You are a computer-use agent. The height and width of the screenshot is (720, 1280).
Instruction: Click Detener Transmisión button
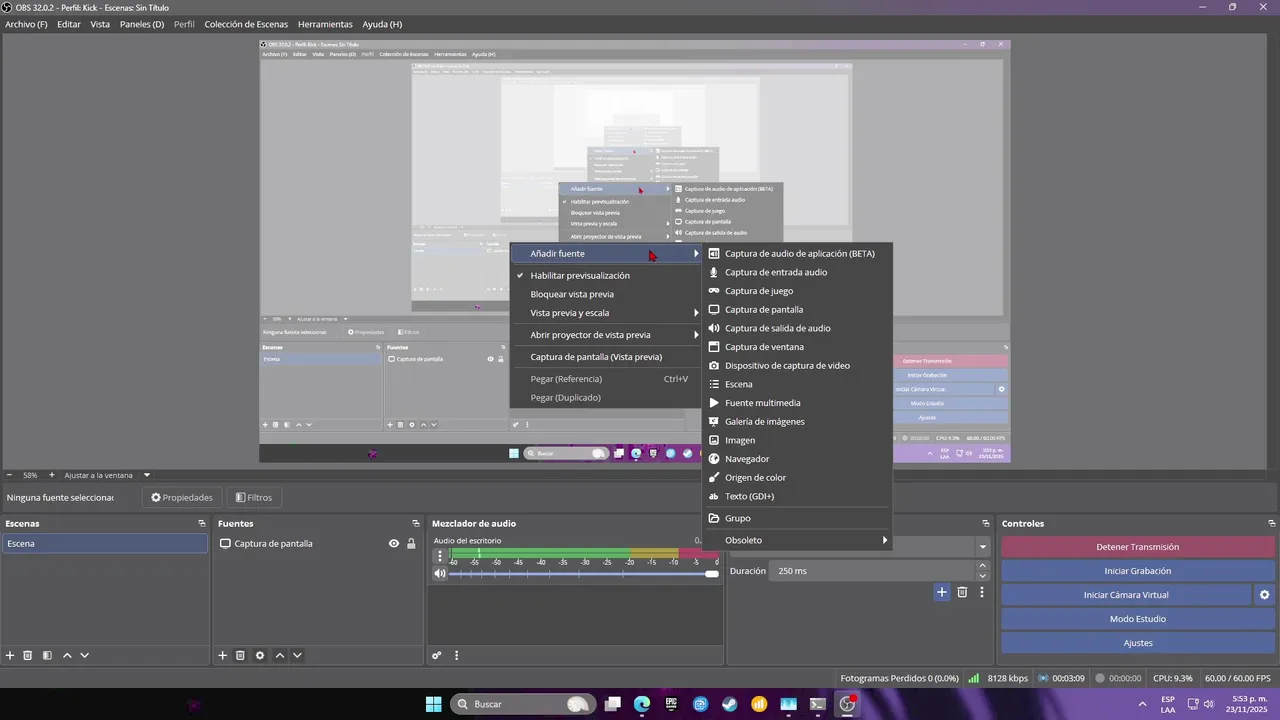pos(1138,547)
